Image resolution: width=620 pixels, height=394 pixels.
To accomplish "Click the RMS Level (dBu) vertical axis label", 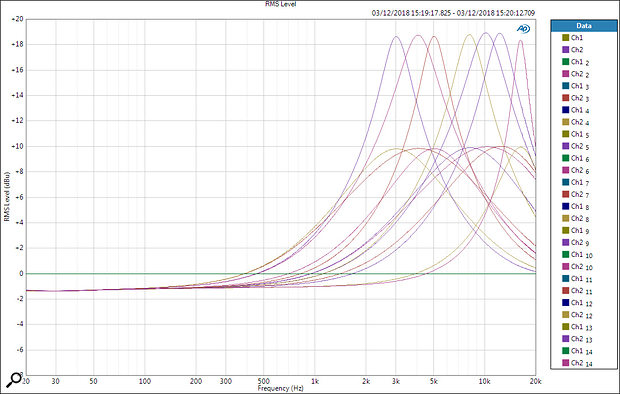I will tap(7, 196).
